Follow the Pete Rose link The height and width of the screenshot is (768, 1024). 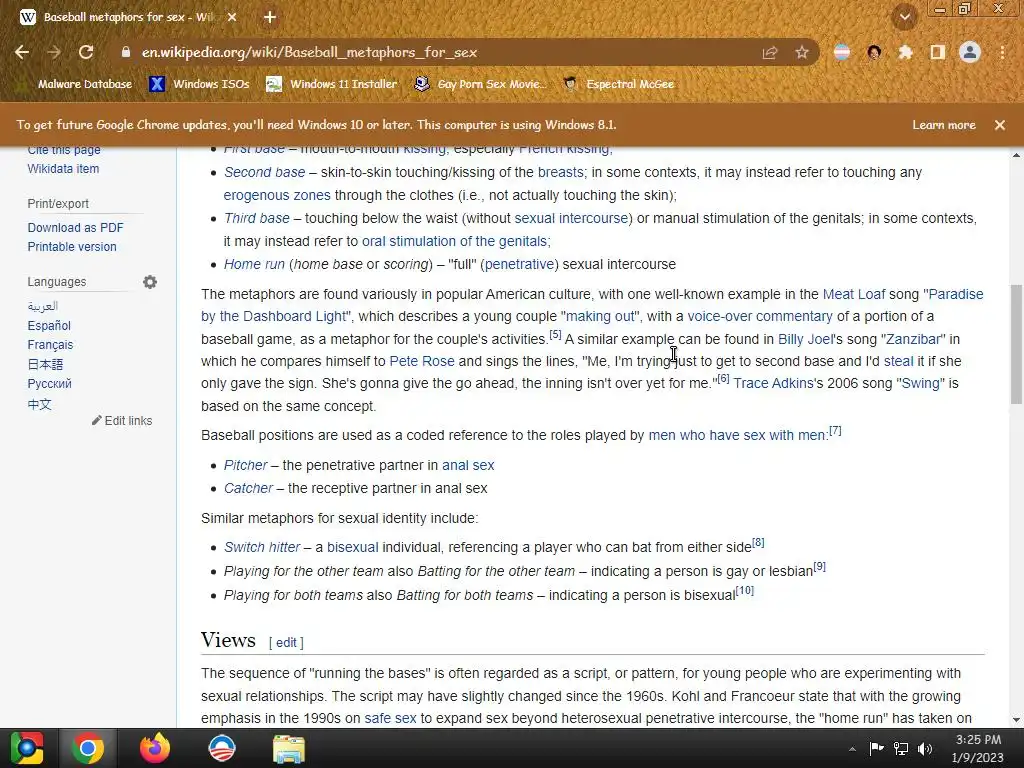[x=422, y=361]
